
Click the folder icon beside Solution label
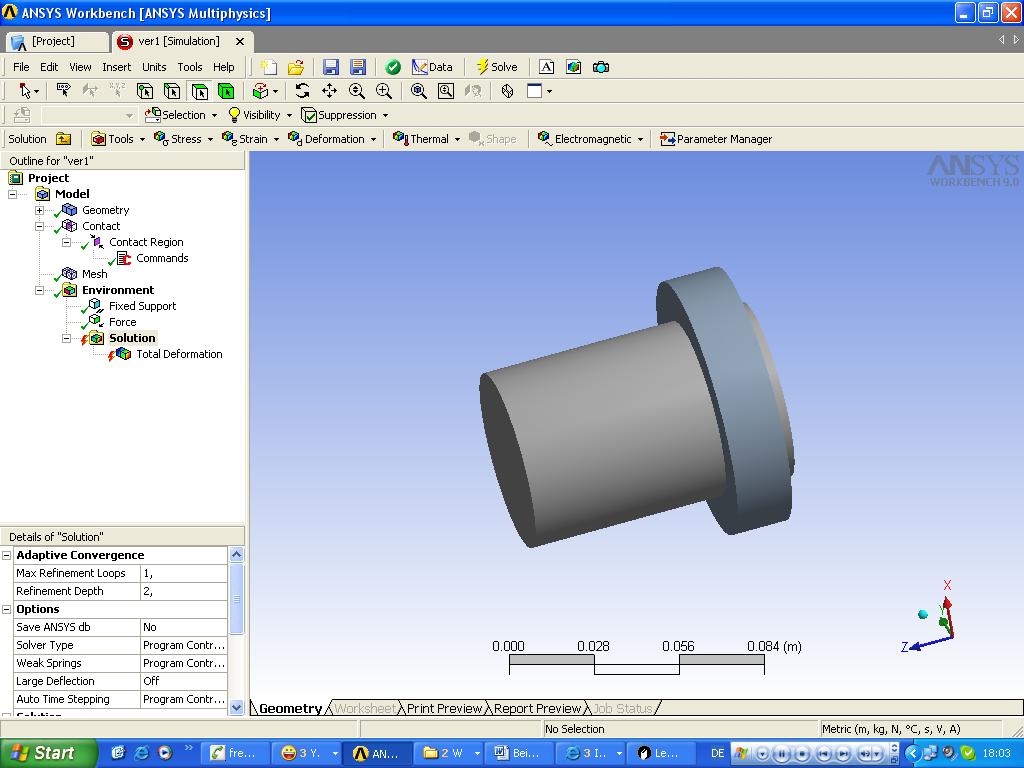point(63,138)
